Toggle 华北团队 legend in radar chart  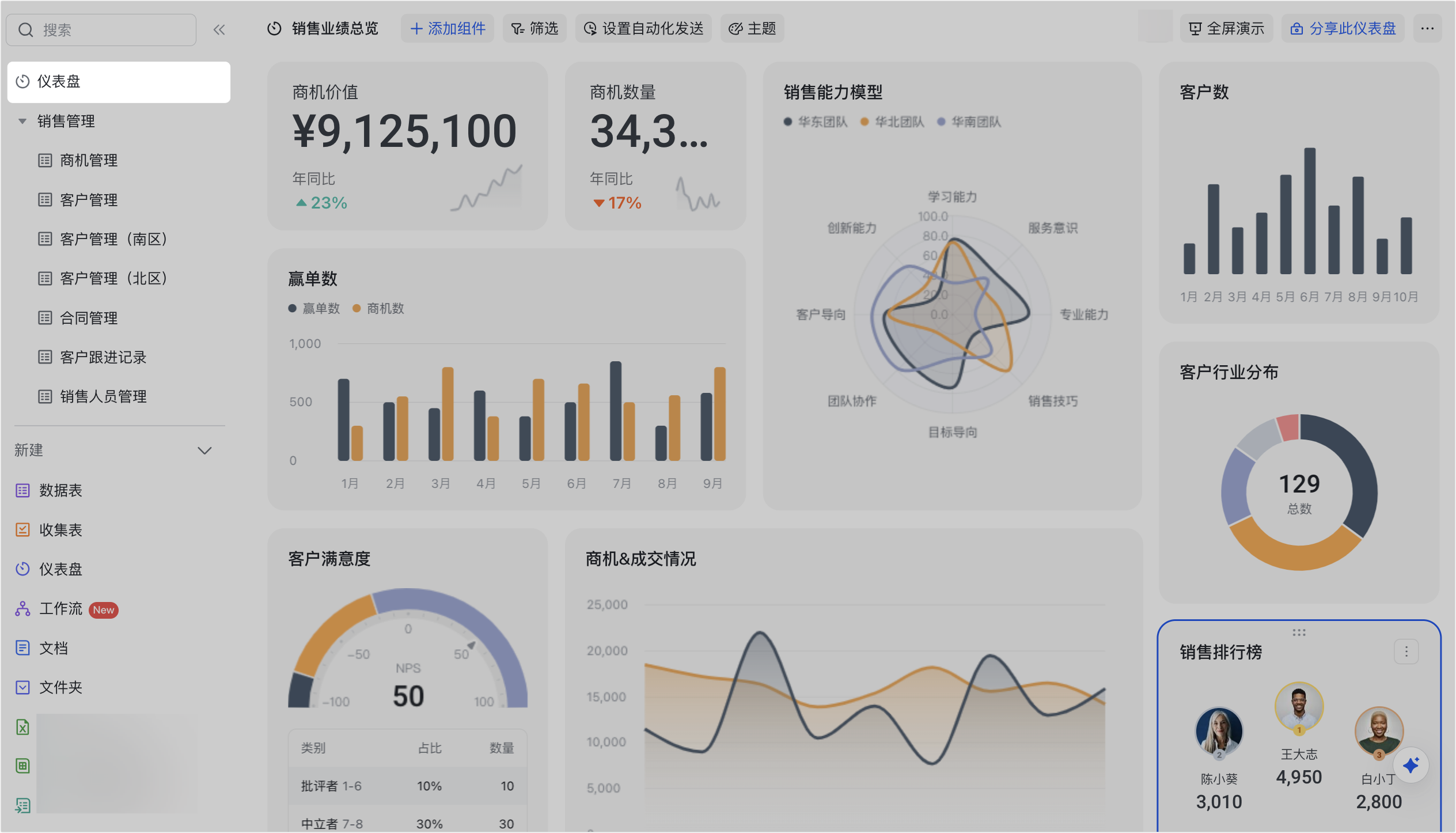point(892,122)
